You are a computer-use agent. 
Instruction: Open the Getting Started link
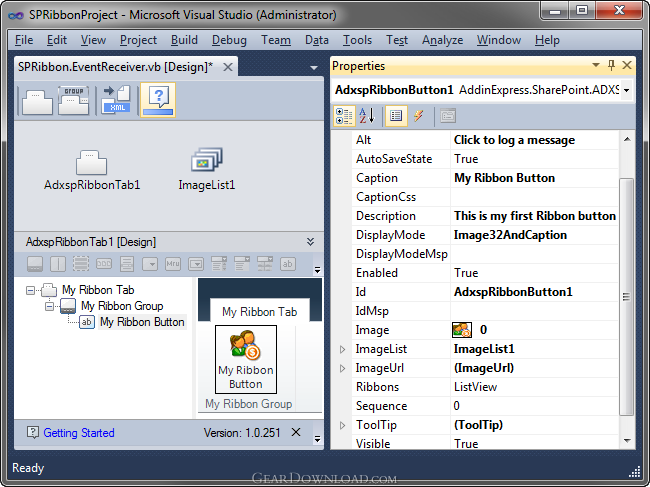pyautogui.click(x=79, y=433)
